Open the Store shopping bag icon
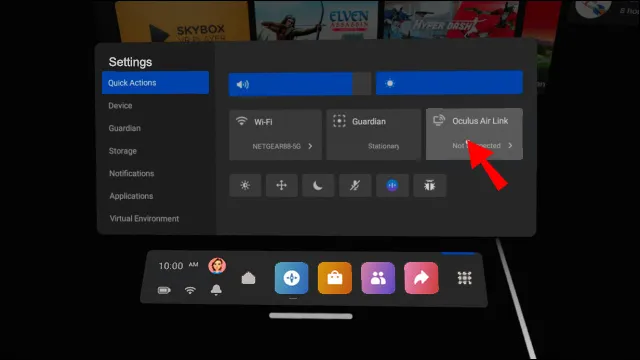 335,278
